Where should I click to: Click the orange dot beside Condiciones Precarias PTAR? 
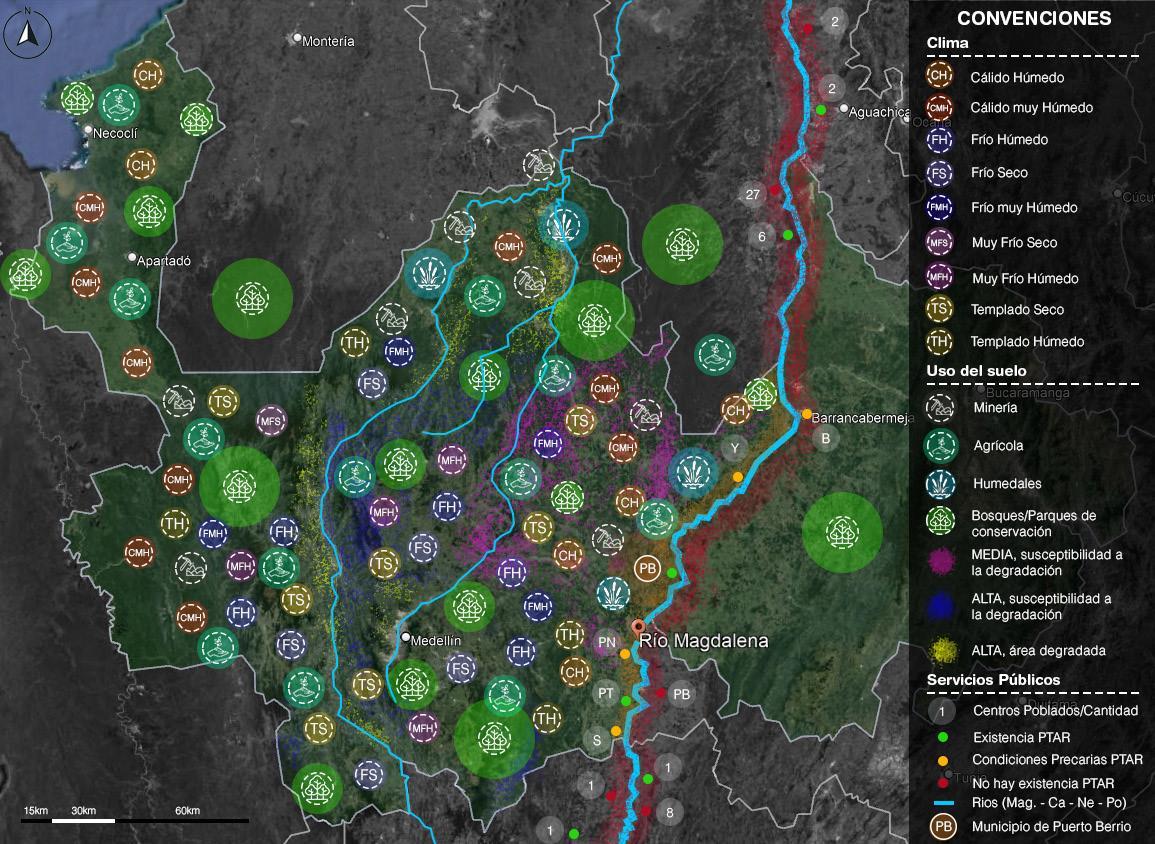pos(942,760)
